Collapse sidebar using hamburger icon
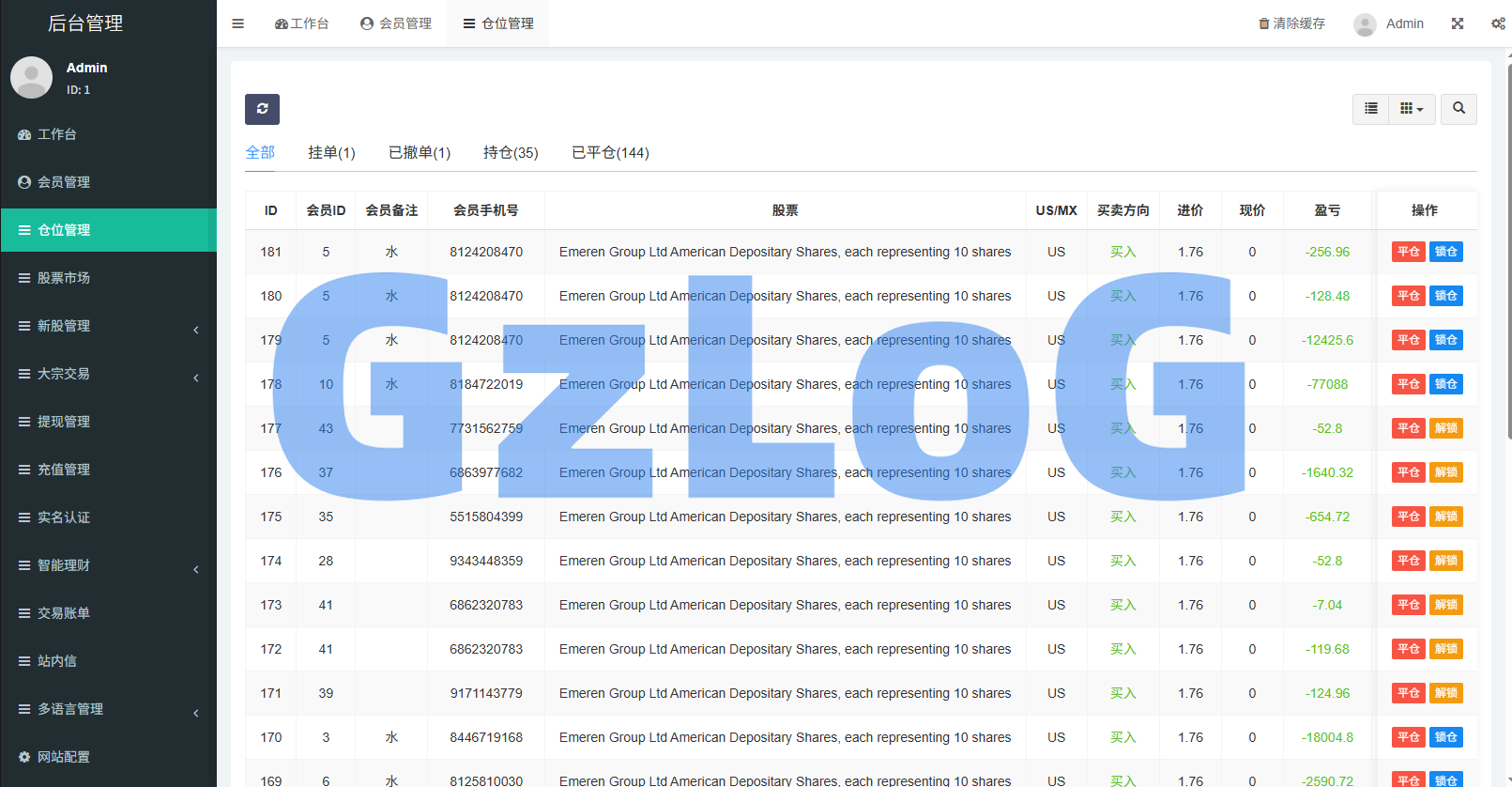The height and width of the screenshot is (787, 1512). coord(237,23)
